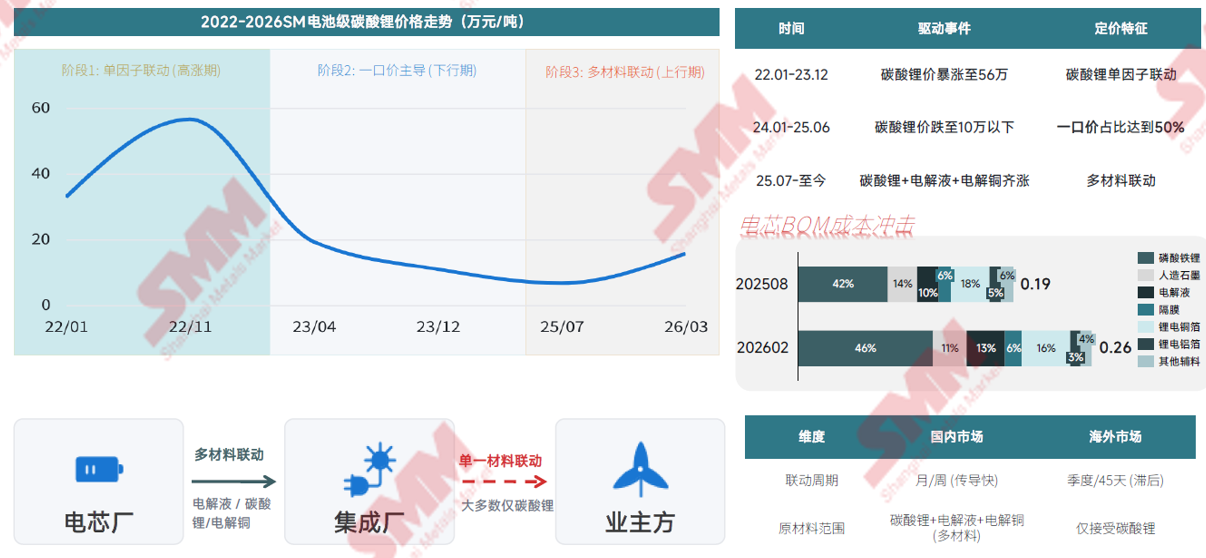
Task: Click the red 电芯BOM成本冲击 heading
Action: [827, 226]
